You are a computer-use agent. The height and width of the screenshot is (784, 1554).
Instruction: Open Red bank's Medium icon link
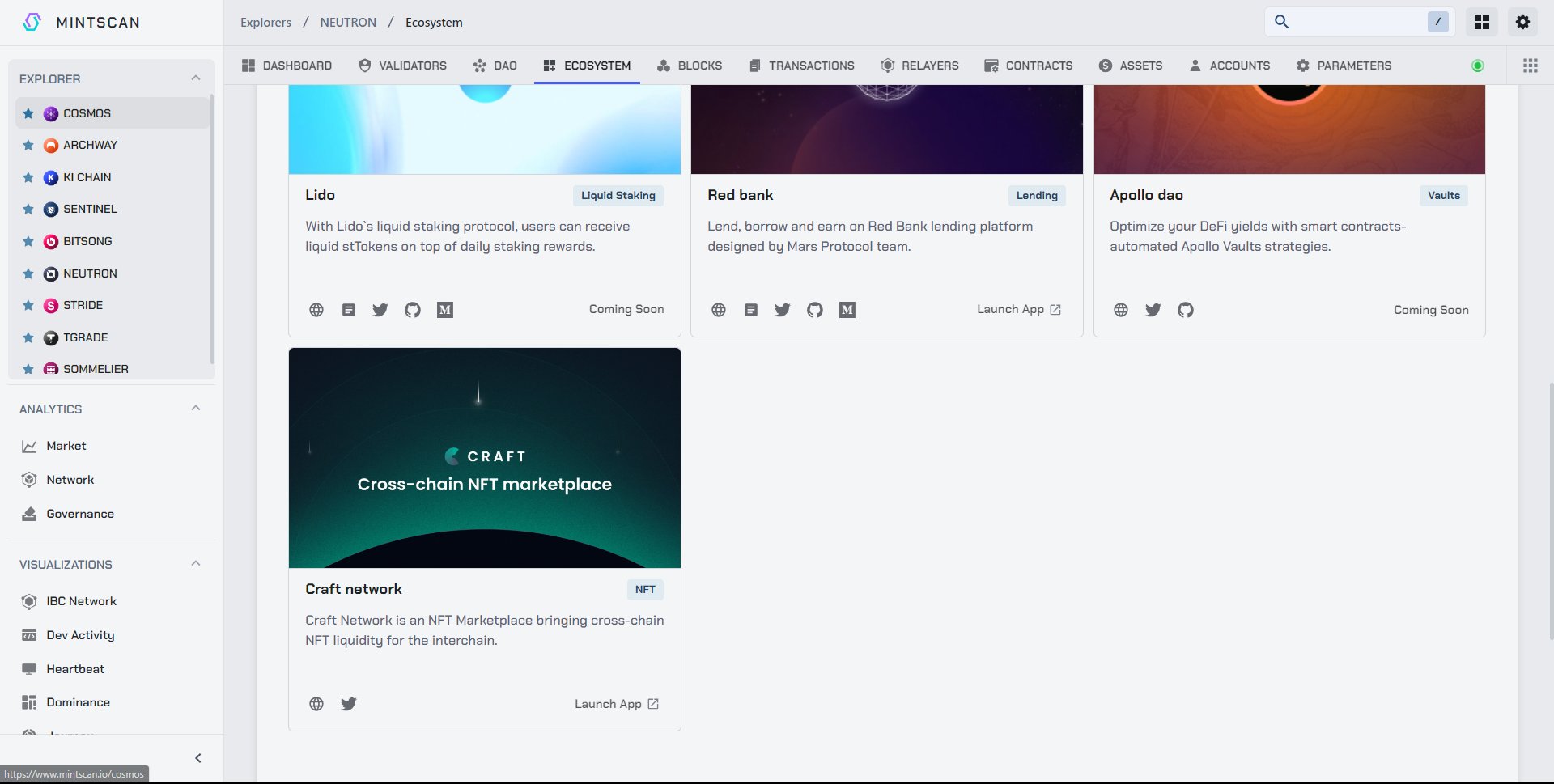847,310
